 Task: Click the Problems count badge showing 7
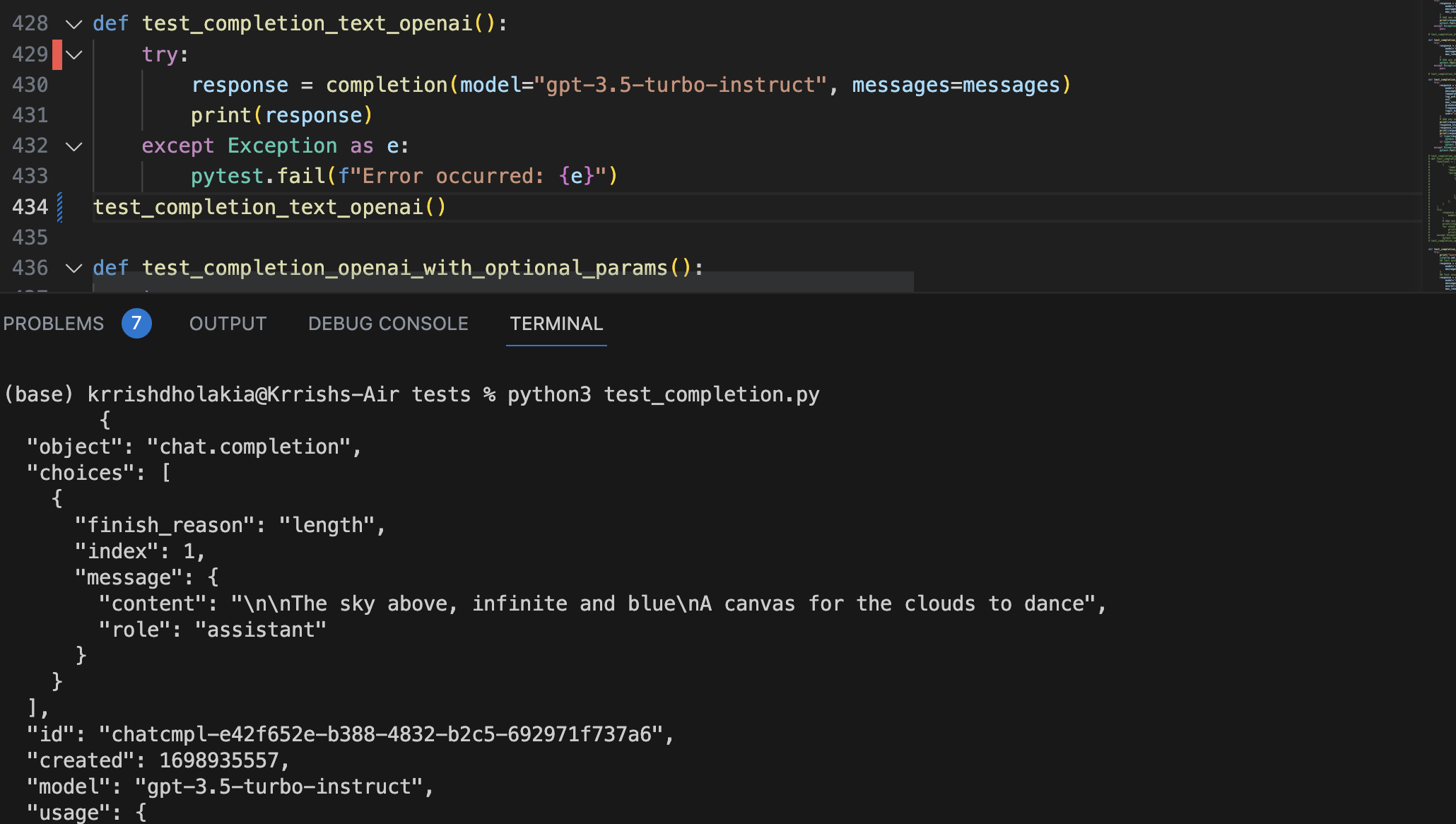[137, 323]
